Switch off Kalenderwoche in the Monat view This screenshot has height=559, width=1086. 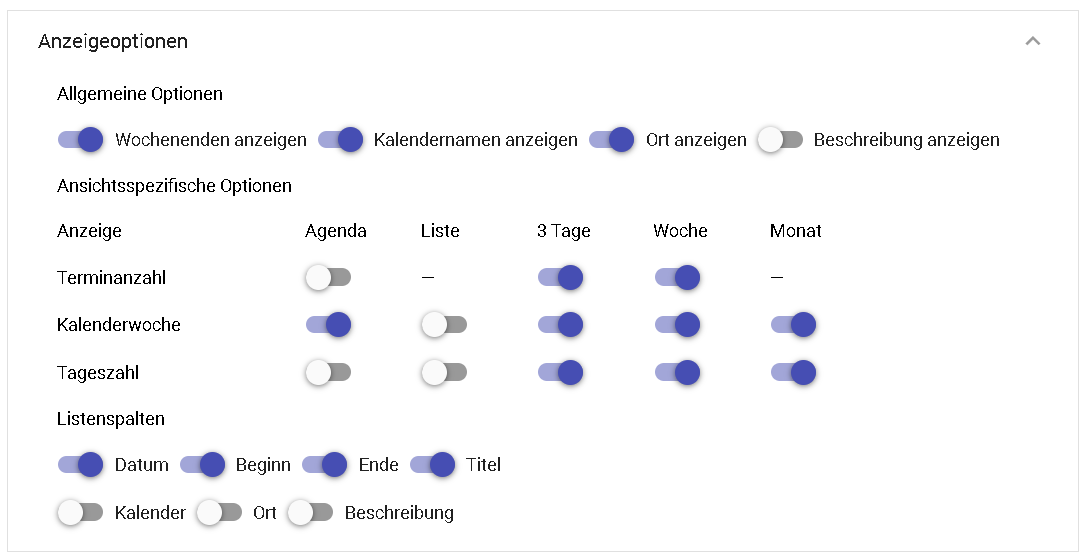coord(794,325)
